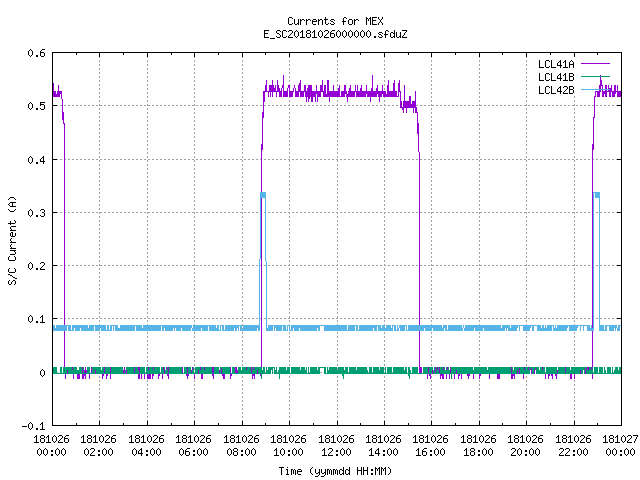Click the green line sample beside LCL41B
The width and height of the screenshot is (640, 480).
[595, 76]
